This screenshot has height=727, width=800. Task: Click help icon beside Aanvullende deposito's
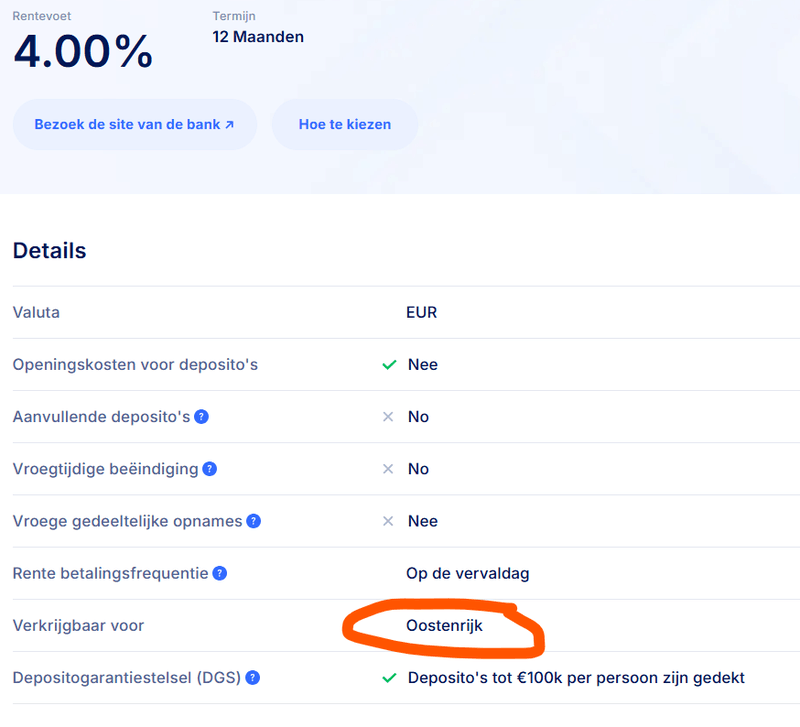click(x=201, y=417)
